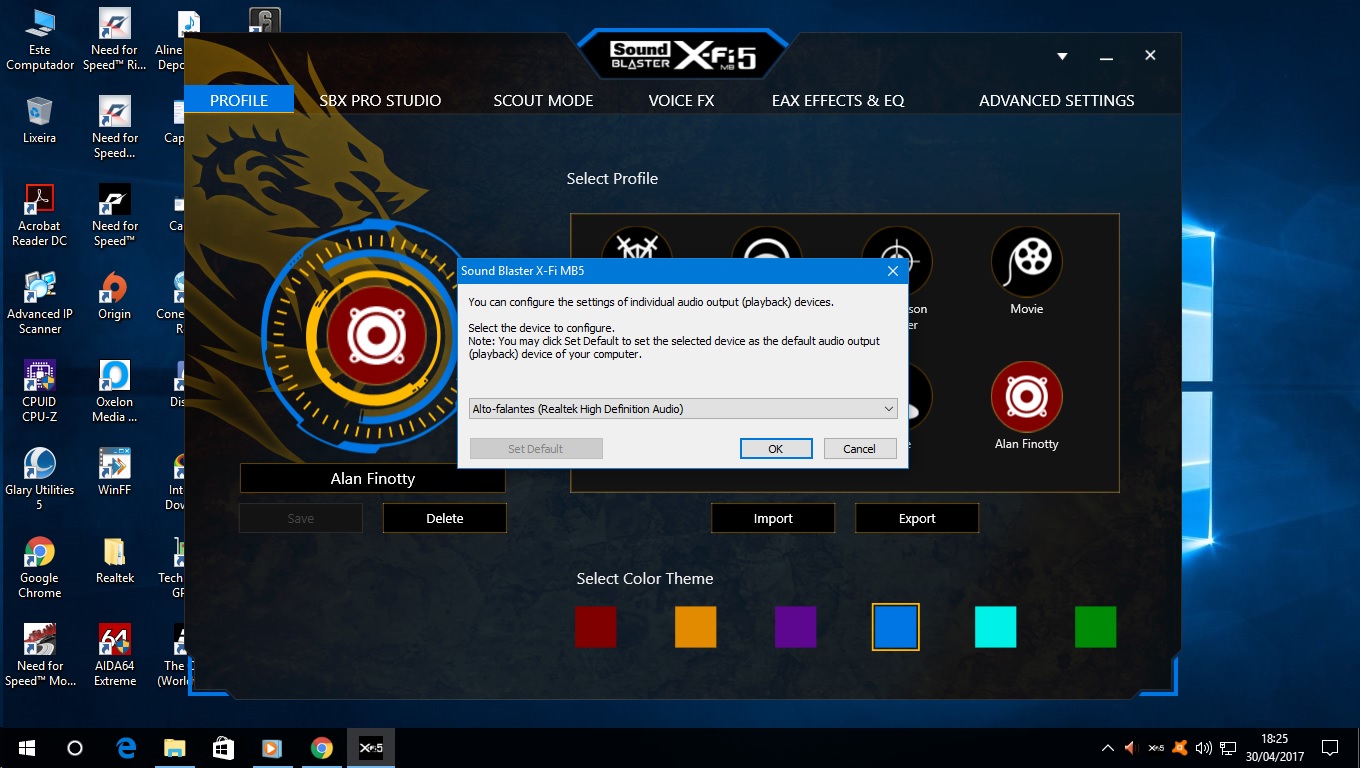Select the Origin desktop icon

115,296
